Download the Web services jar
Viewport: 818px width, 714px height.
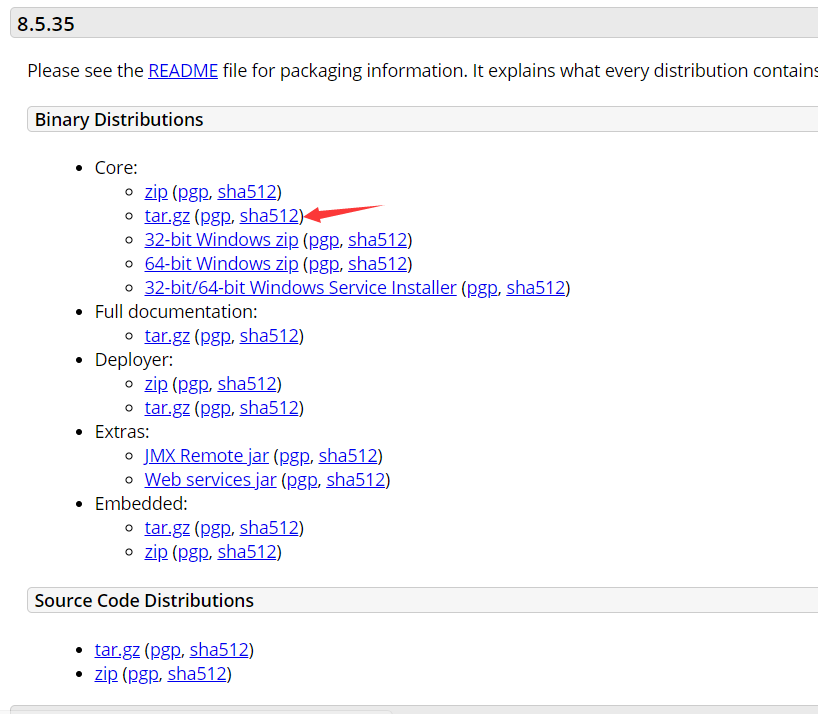coord(210,480)
